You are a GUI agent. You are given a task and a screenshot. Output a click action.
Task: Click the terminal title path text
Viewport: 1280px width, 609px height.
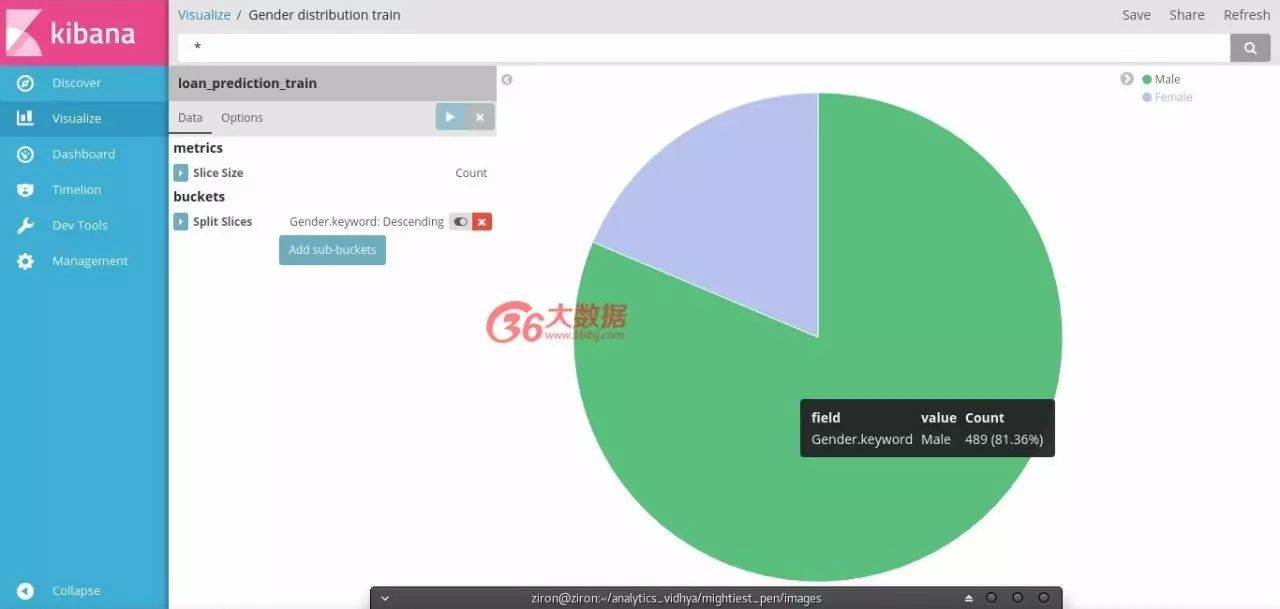676,598
